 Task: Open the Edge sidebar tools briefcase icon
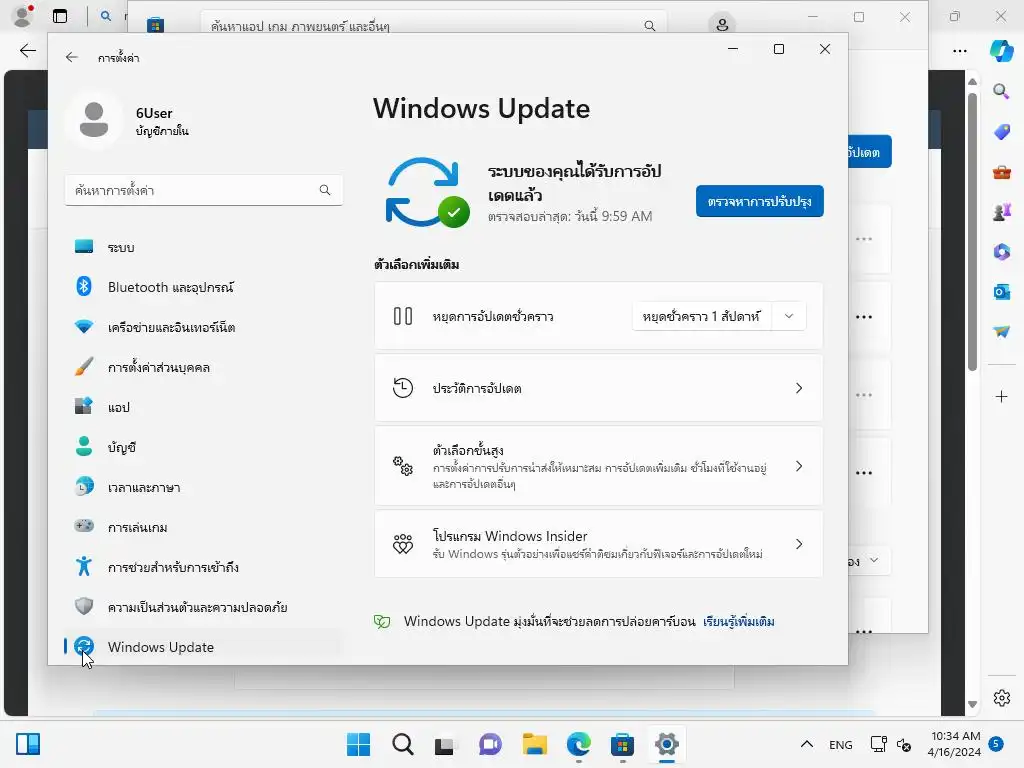click(x=1001, y=172)
